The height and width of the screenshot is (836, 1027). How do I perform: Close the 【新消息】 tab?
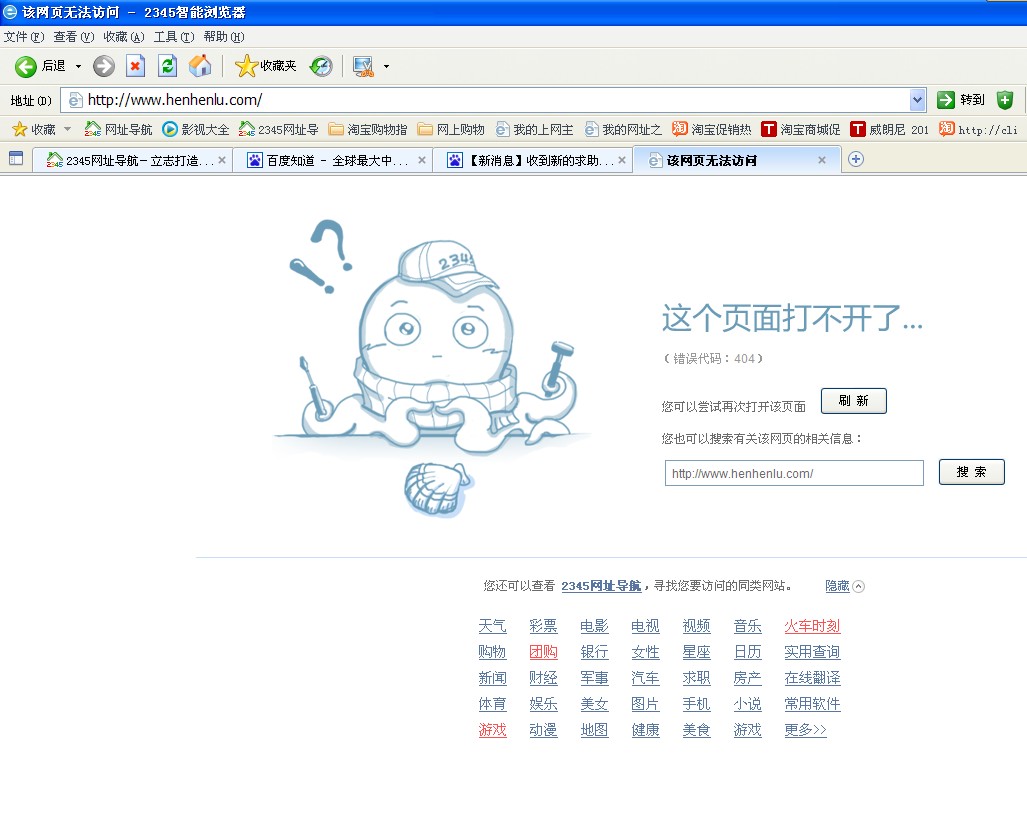[x=622, y=160]
